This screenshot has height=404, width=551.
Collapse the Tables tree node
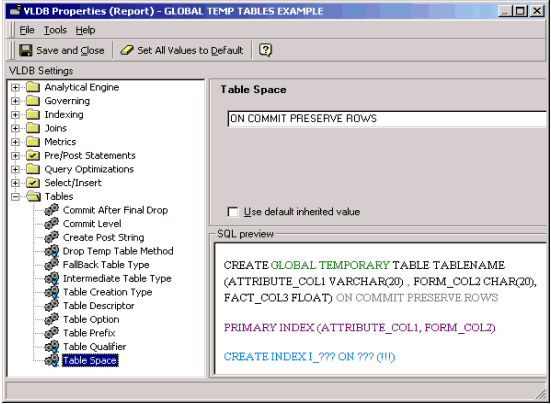[15, 197]
